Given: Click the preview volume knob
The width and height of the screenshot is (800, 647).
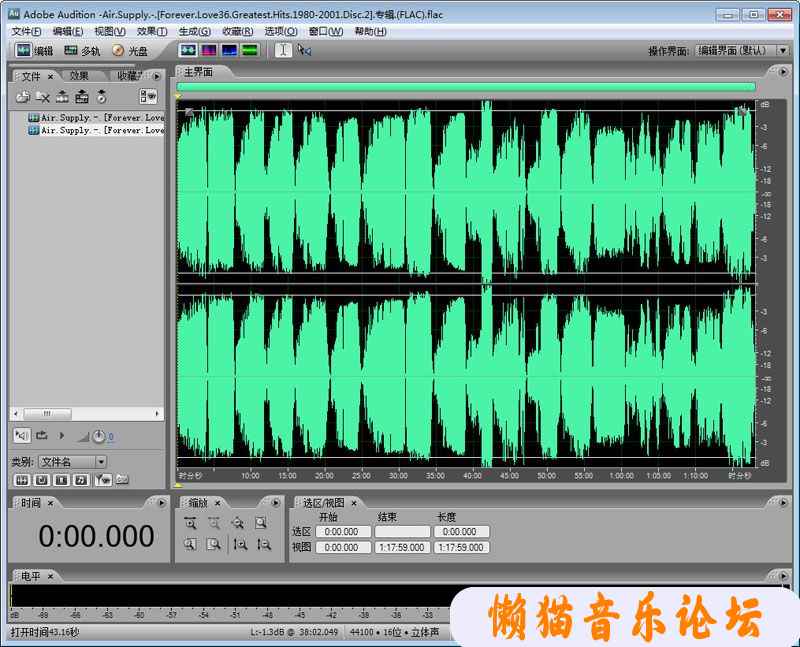Looking at the screenshot, I should coord(98,436).
